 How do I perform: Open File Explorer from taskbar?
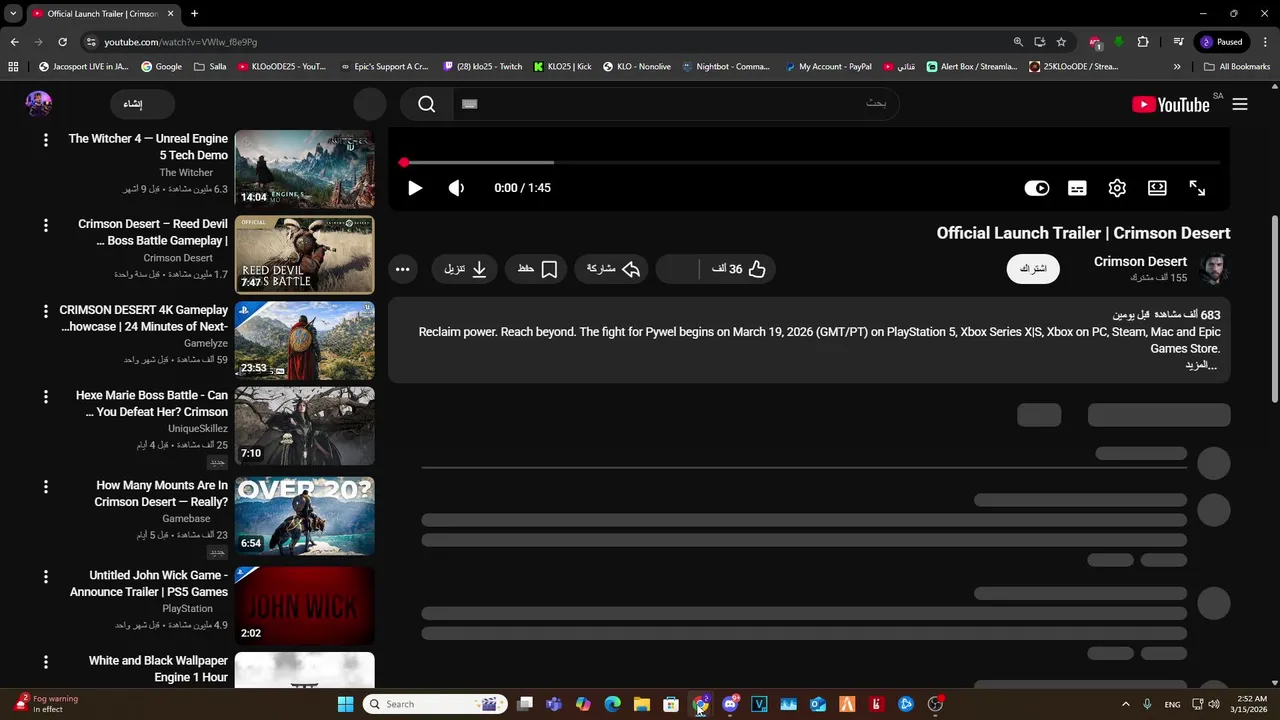(x=641, y=704)
